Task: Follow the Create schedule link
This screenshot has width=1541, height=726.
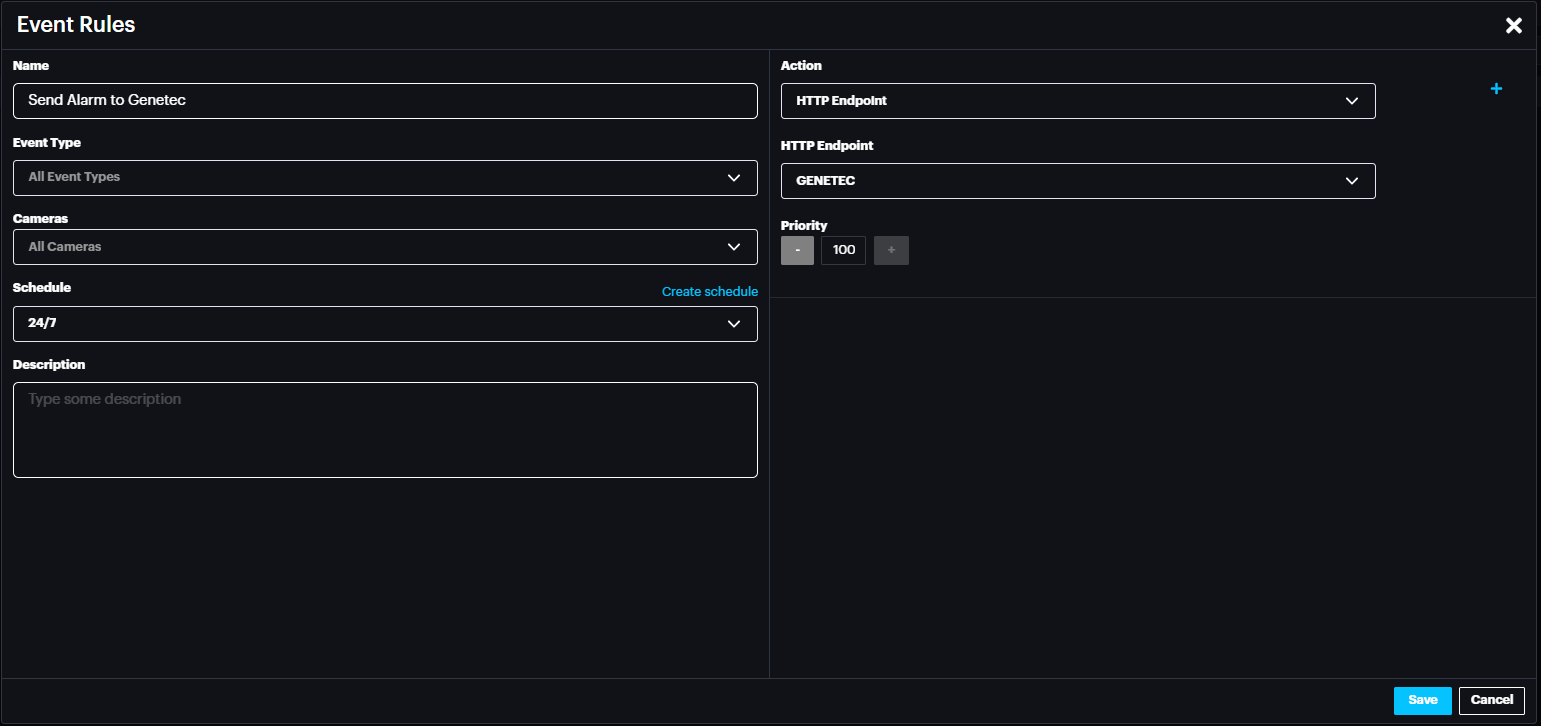Action: [x=709, y=292]
